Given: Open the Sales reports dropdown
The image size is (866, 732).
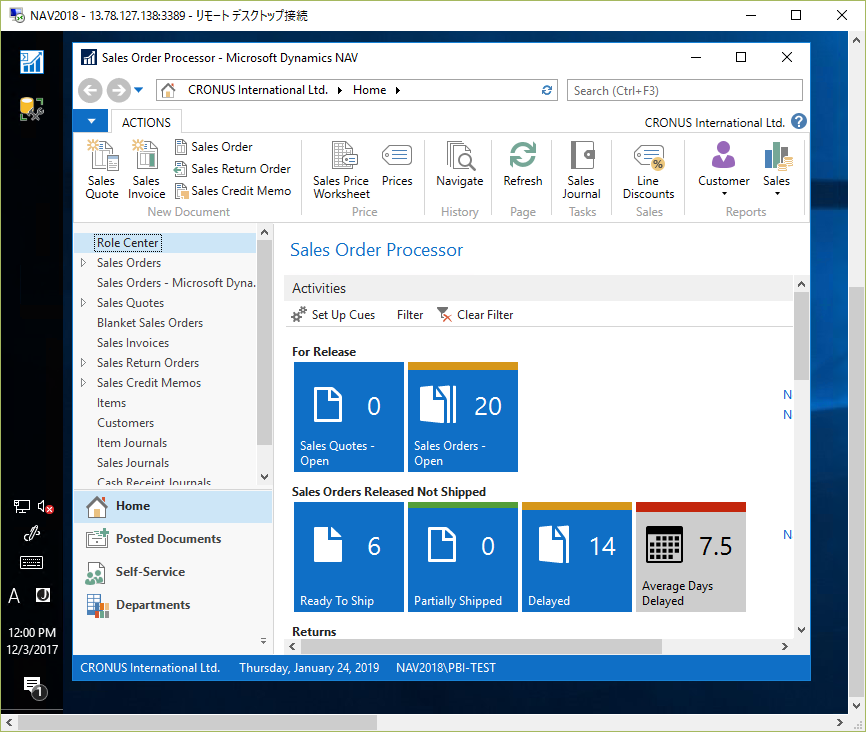Looking at the screenshot, I should 777,170.
